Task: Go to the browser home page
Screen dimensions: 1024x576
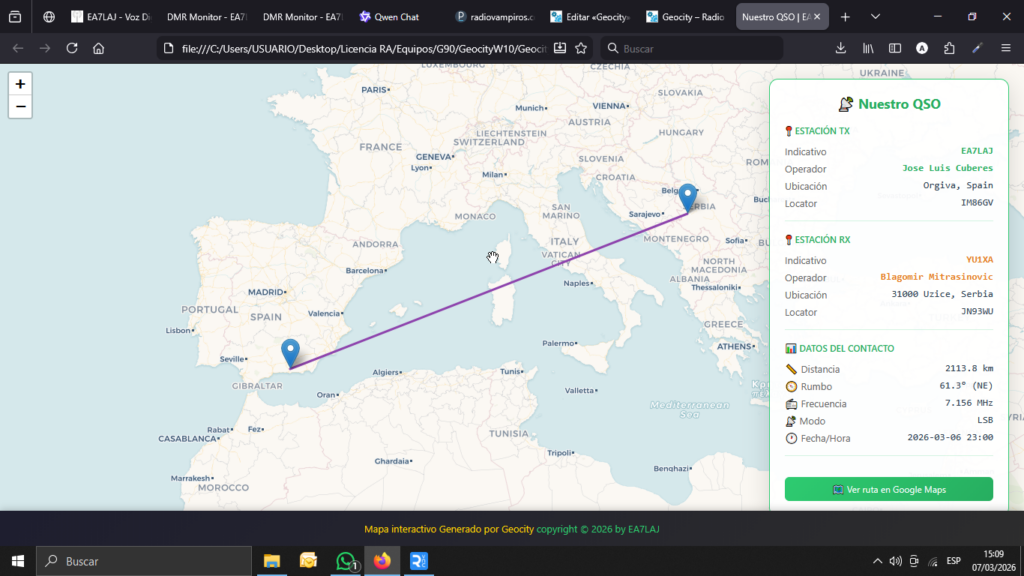Action: click(x=98, y=48)
